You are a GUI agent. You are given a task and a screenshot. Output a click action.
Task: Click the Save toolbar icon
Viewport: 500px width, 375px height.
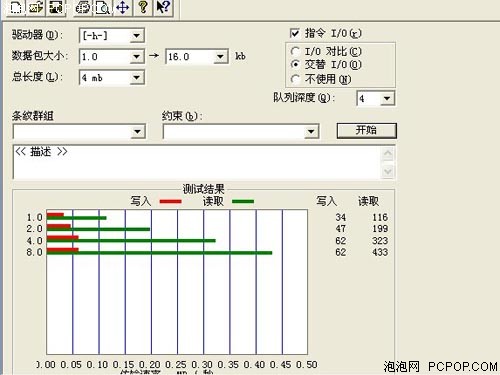56,7
